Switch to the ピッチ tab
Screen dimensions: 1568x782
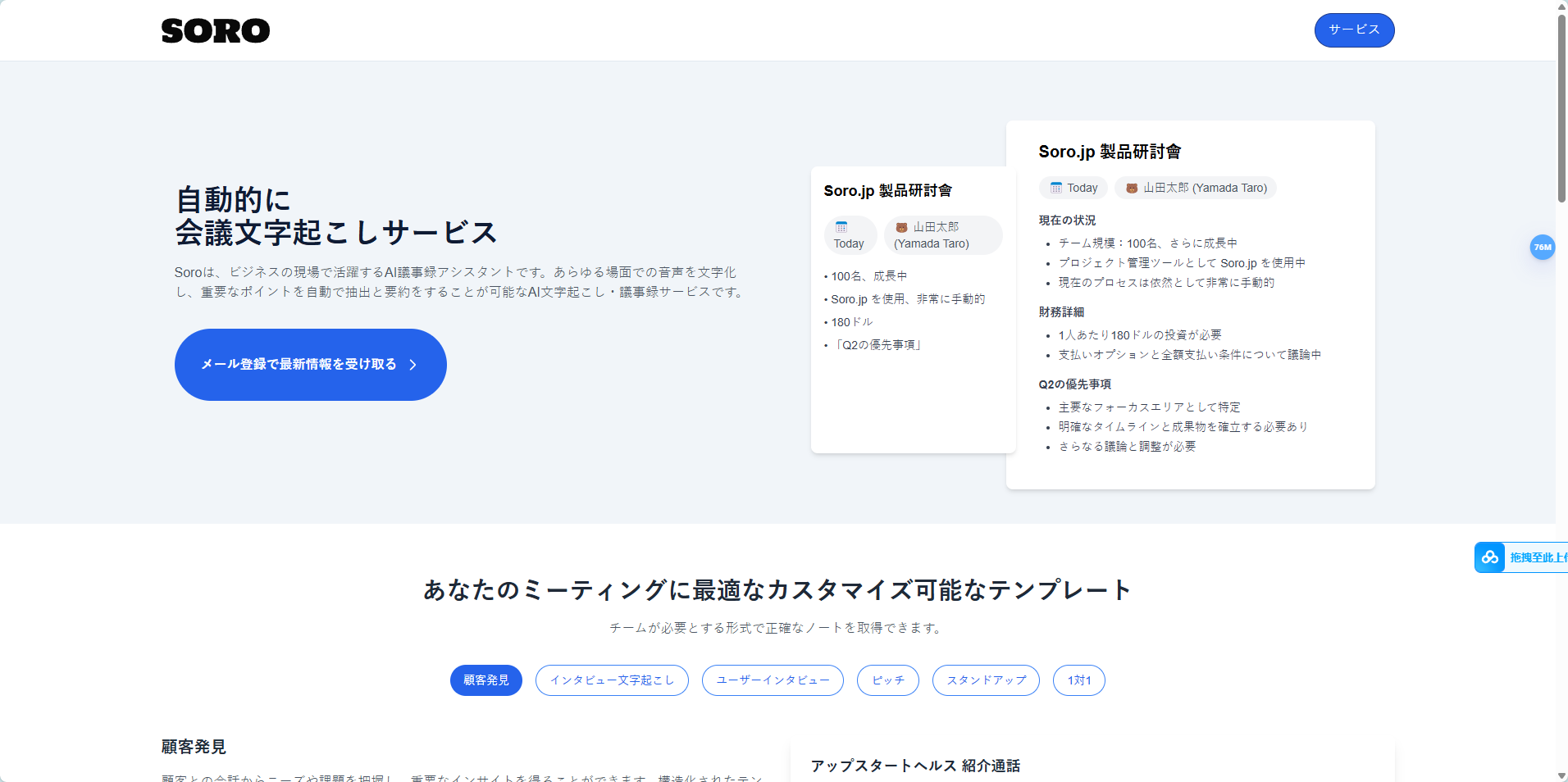pyautogui.click(x=887, y=680)
